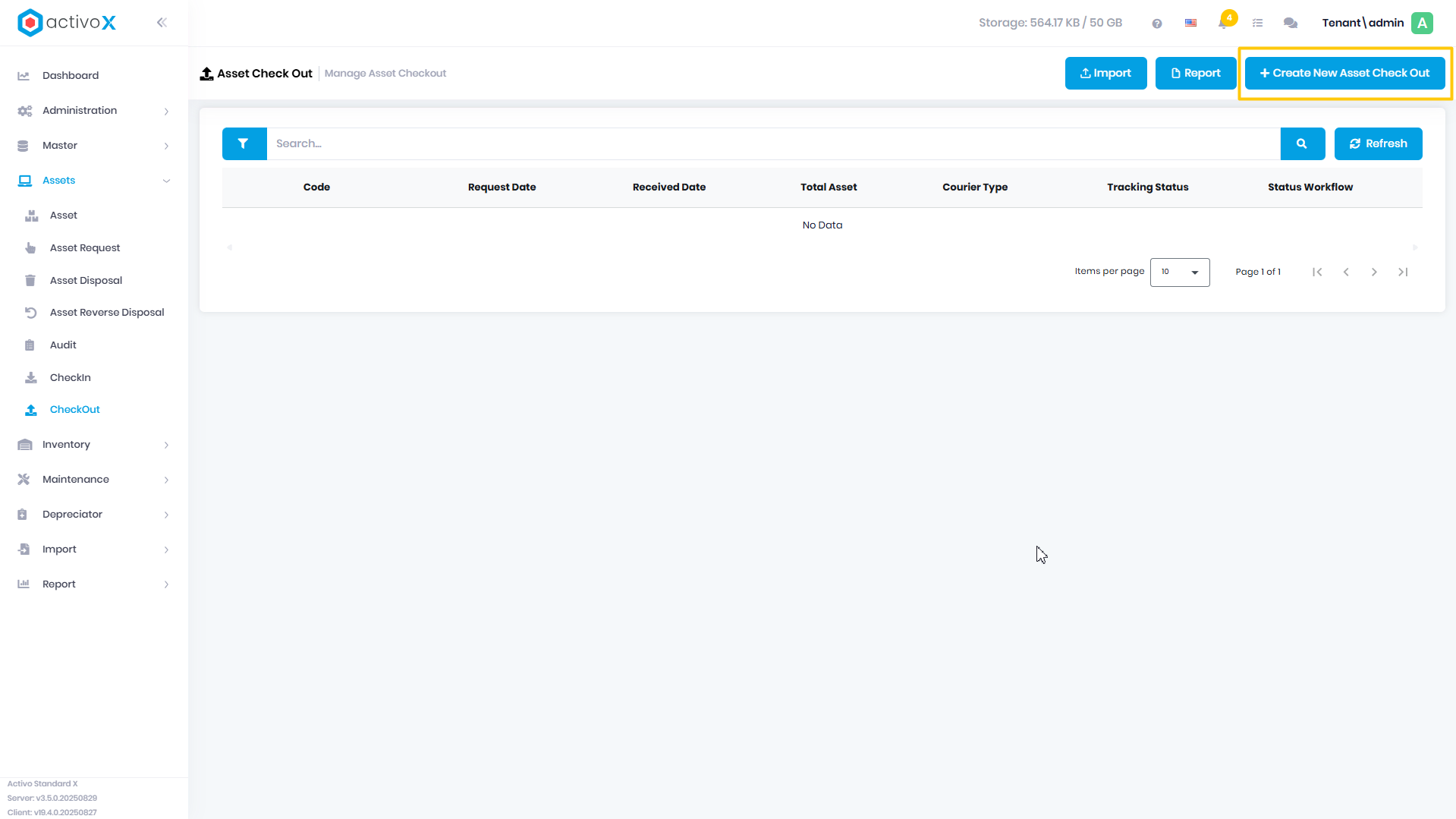Sort by Status Workflow column header
The image size is (1456, 819).
tap(1310, 187)
